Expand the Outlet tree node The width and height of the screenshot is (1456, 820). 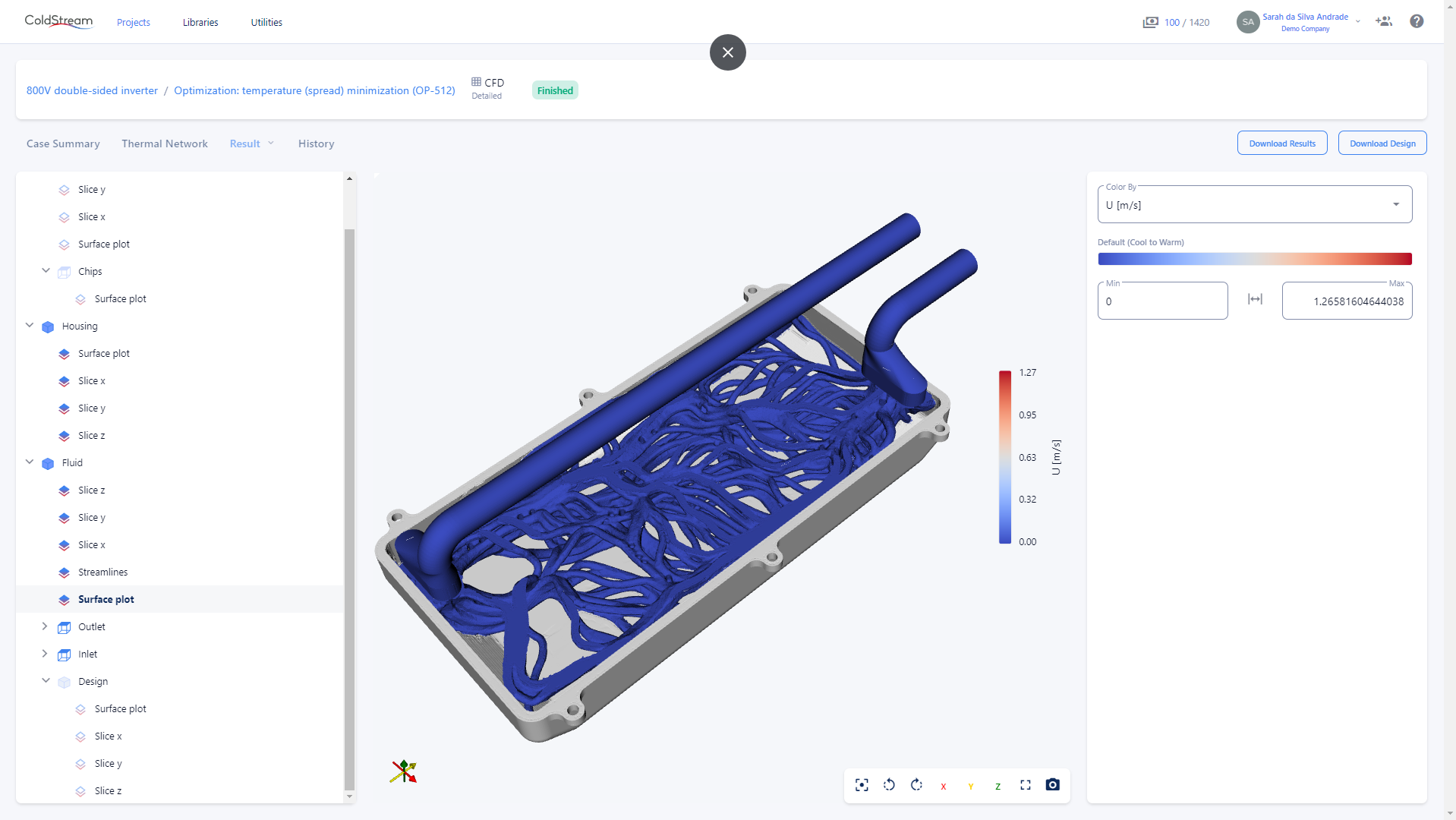(x=45, y=626)
